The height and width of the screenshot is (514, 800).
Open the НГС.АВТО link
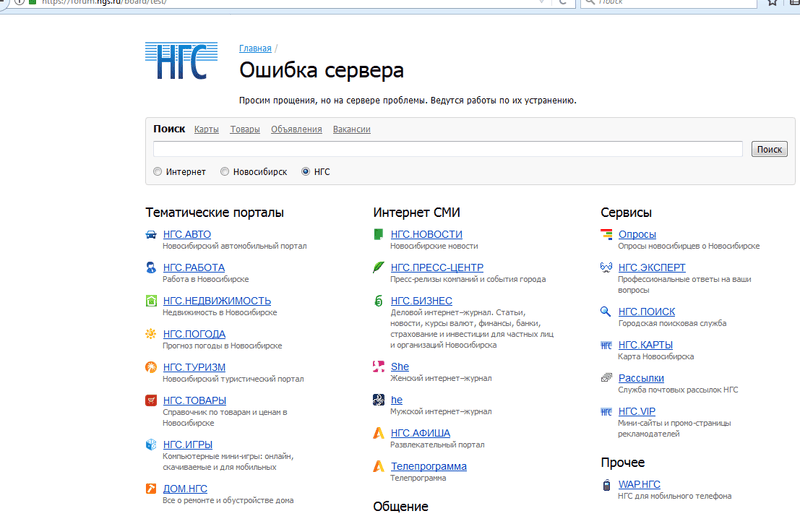click(187, 234)
